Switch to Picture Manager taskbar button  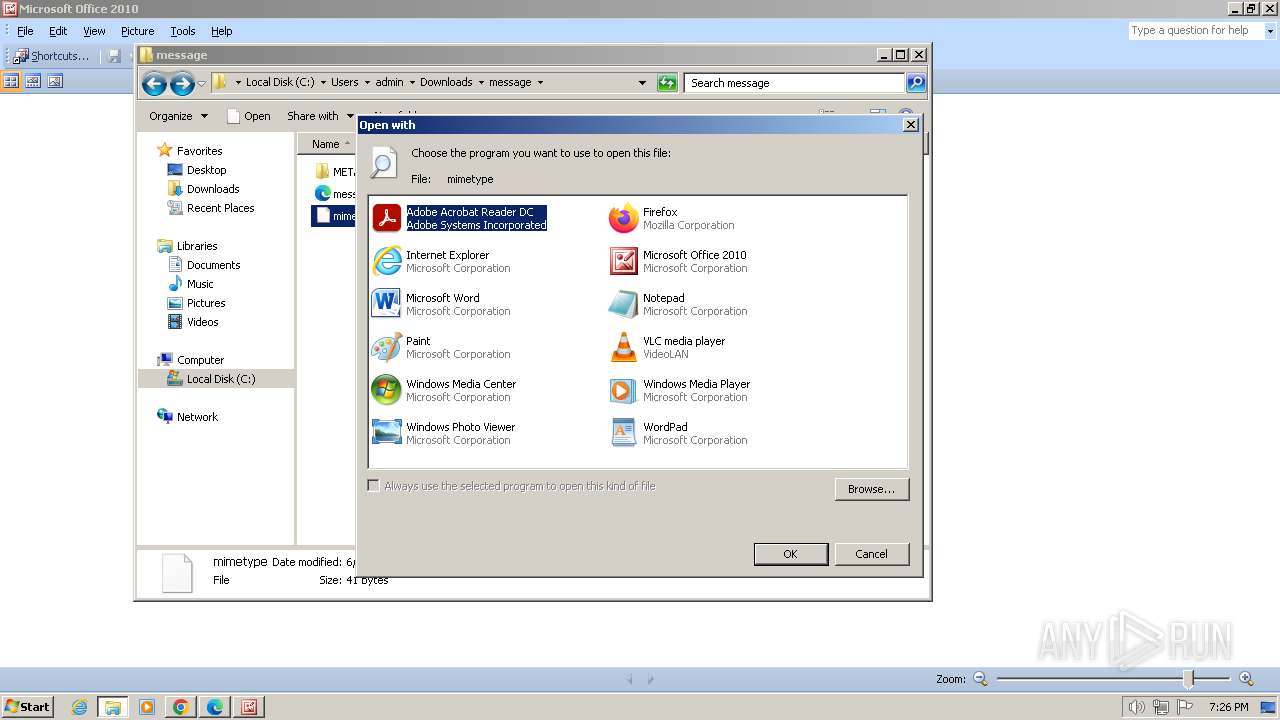pyautogui.click(x=249, y=707)
